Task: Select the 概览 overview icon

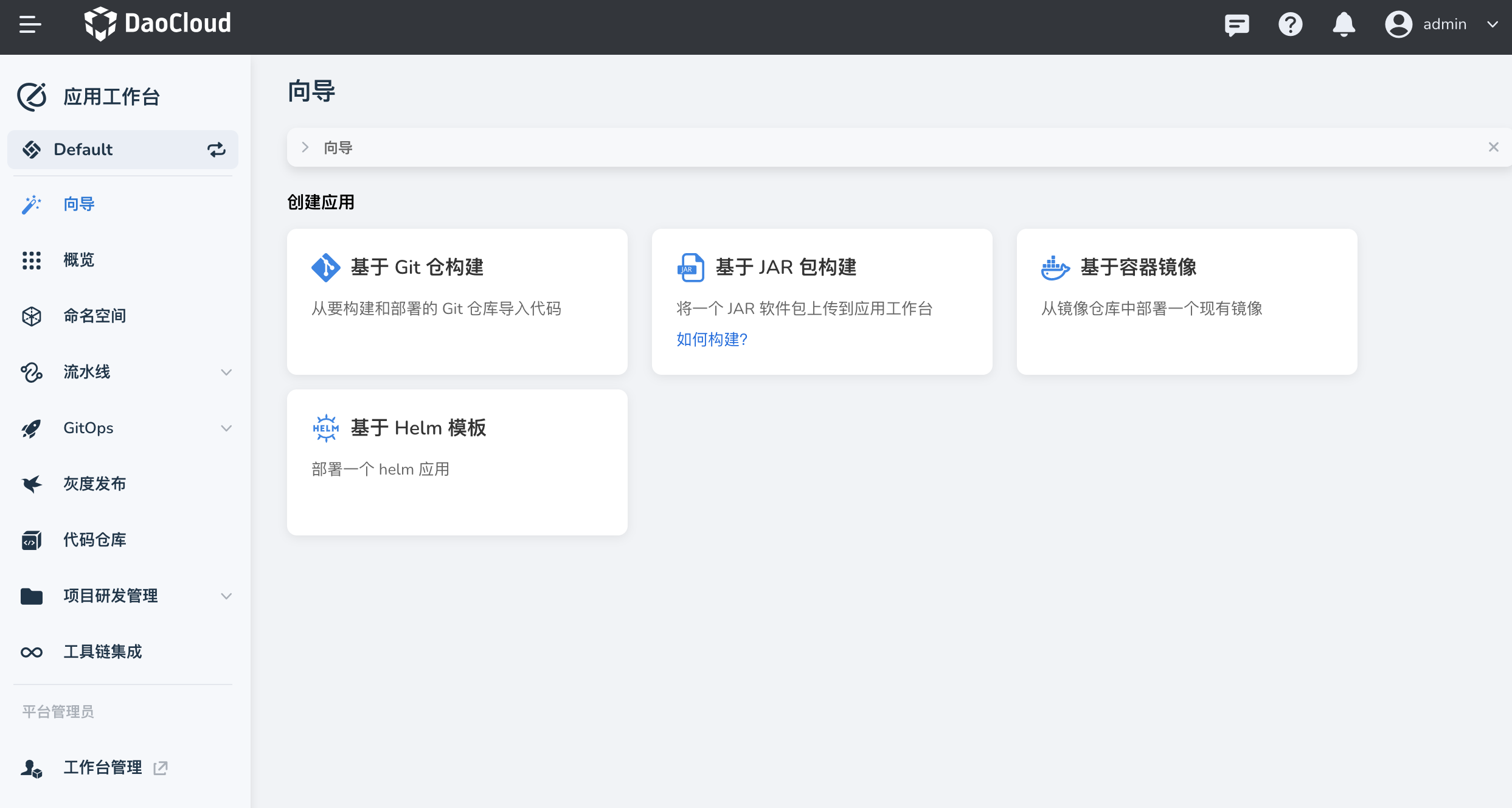Action: (x=32, y=260)
